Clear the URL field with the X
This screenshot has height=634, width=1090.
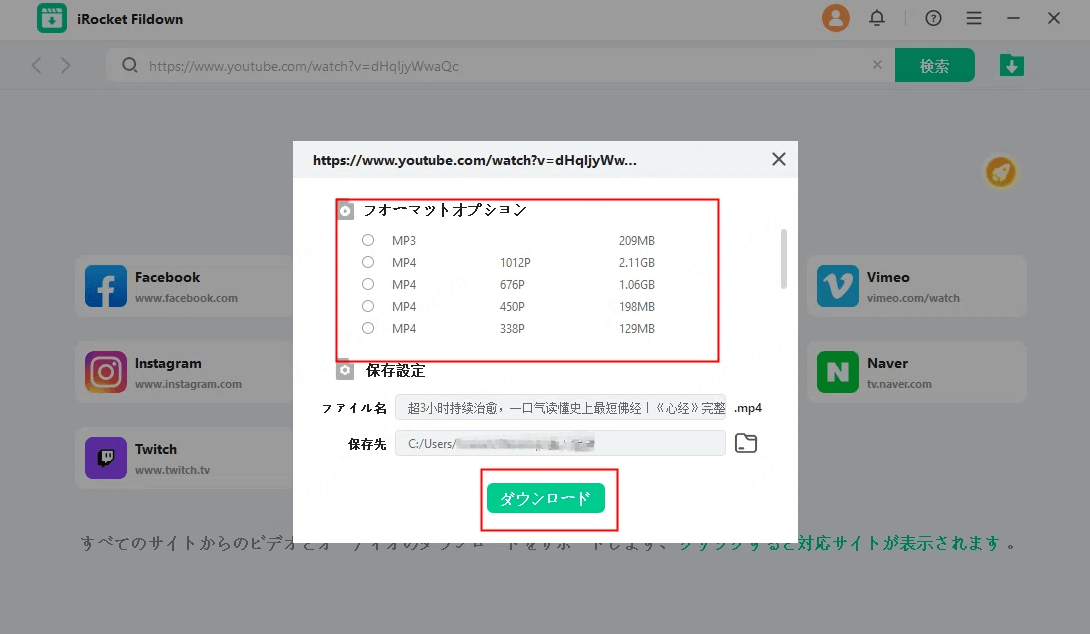tap(877, 65)
